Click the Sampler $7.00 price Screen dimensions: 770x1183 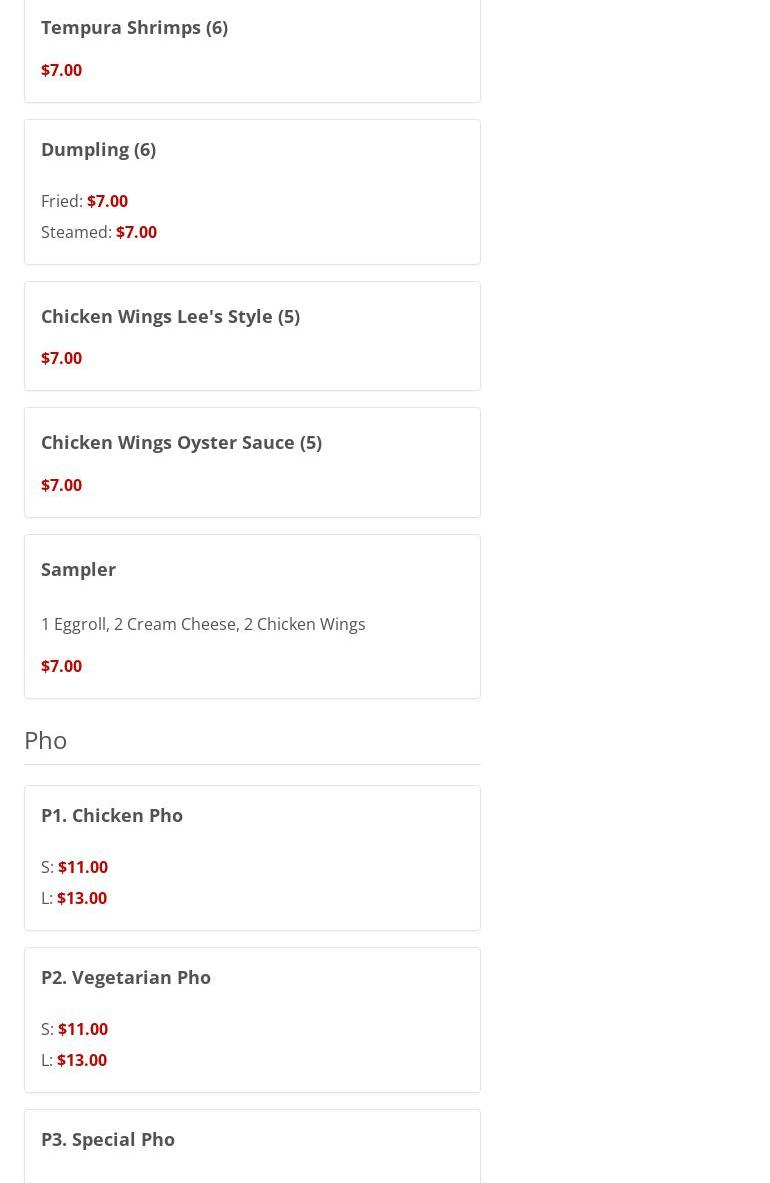(61, 666)
